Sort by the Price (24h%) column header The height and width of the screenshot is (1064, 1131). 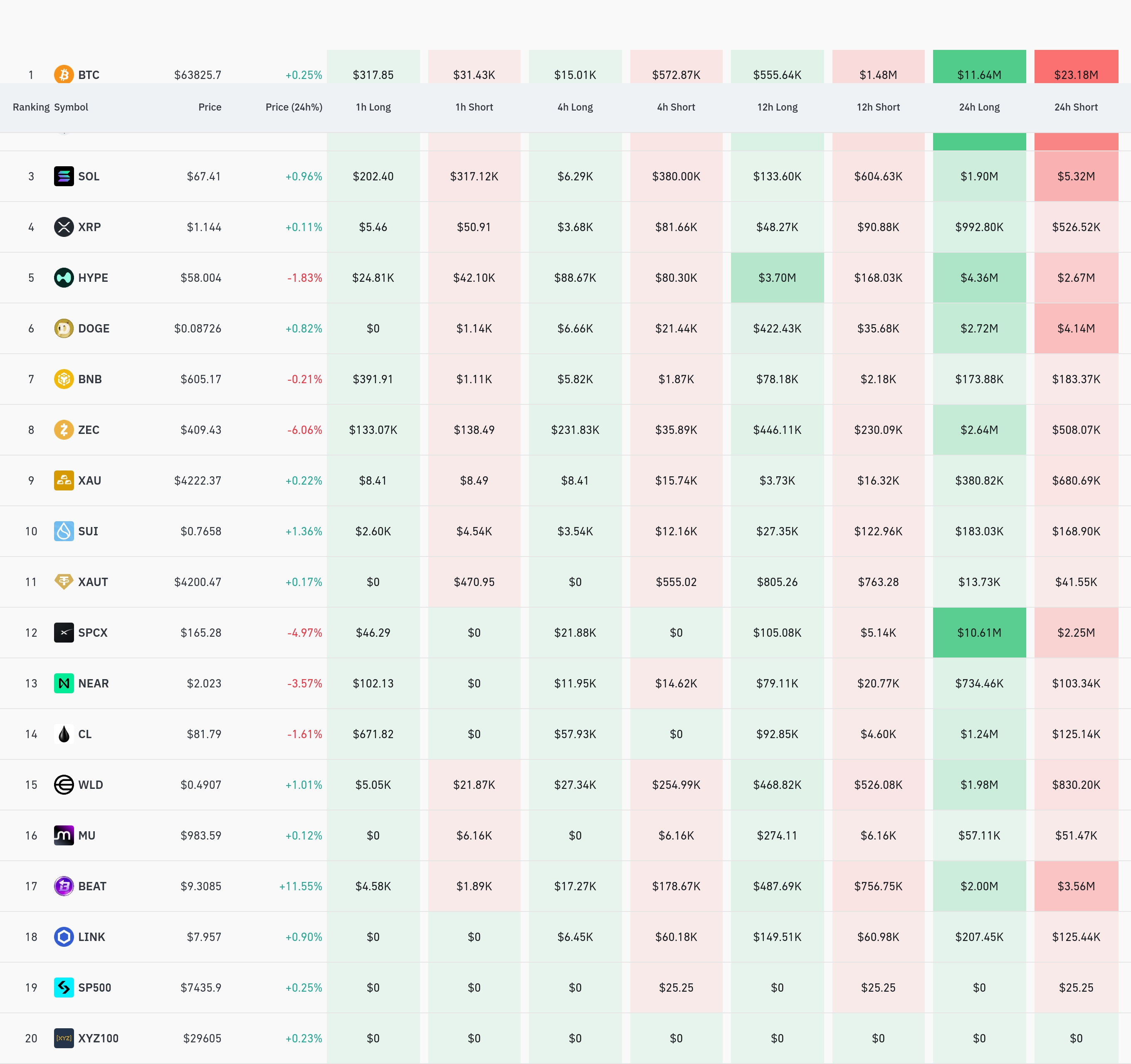tap(294, 107)
